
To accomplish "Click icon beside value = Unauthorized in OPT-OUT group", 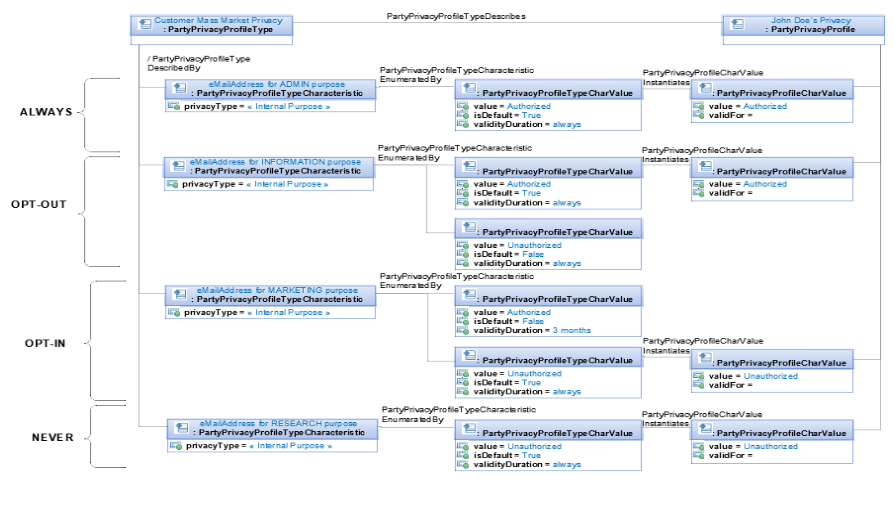I will click(x=463, y=245).
